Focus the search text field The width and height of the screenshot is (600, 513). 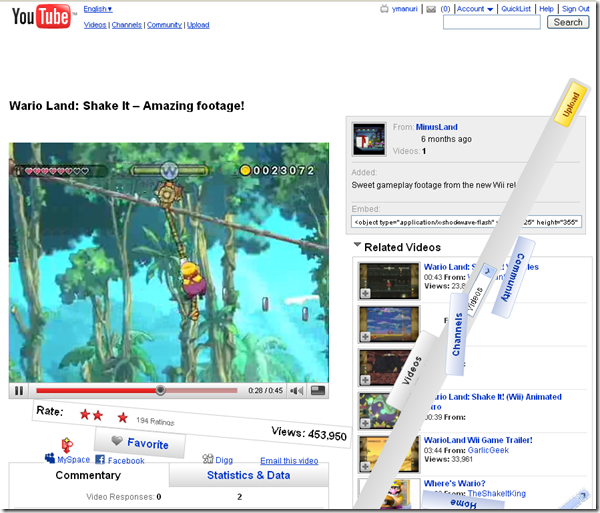click(x=492, y=22)
